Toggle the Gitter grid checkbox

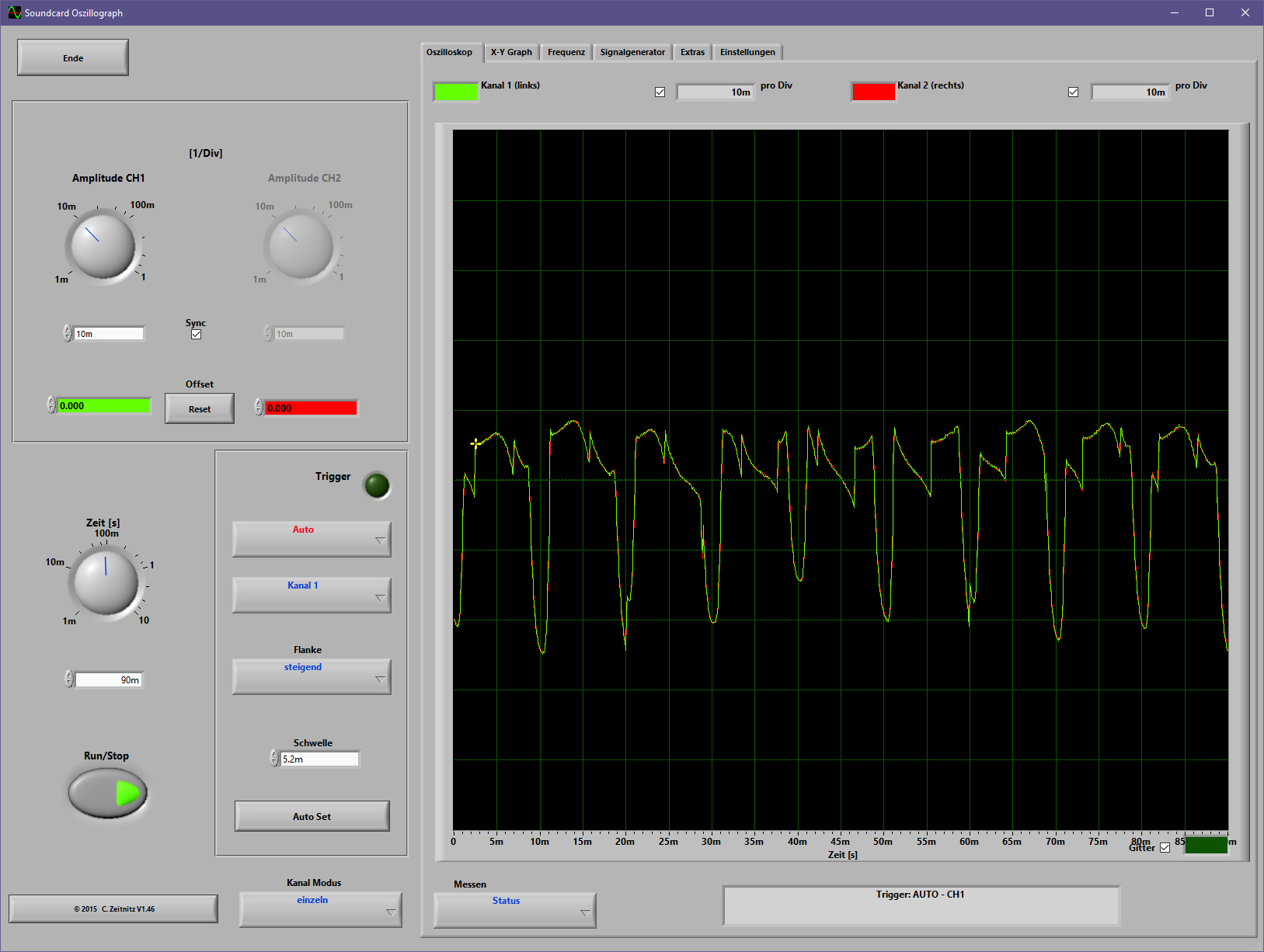coord(1165,847)
